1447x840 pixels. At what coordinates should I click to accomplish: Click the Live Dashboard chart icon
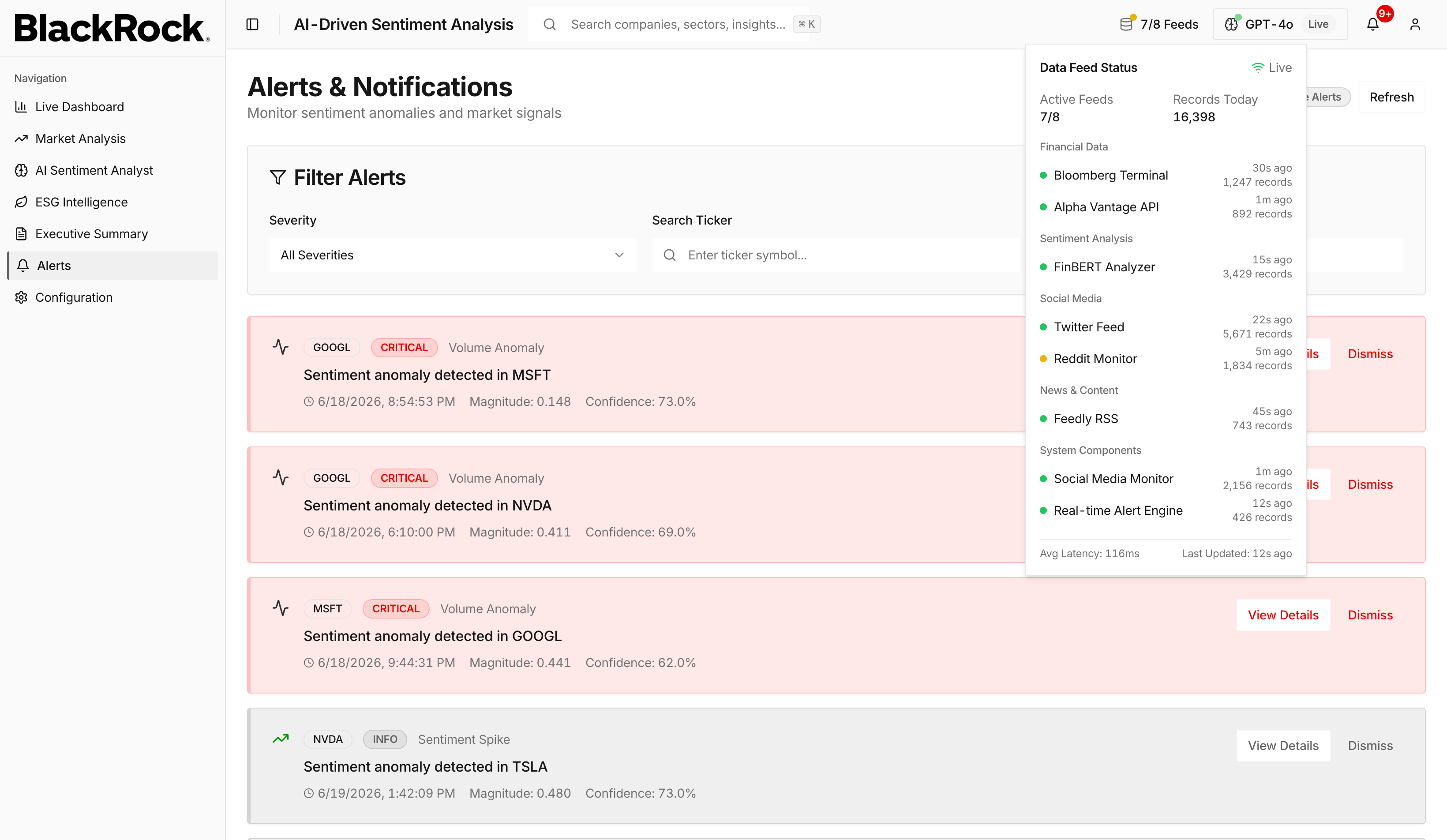point(21,107)
